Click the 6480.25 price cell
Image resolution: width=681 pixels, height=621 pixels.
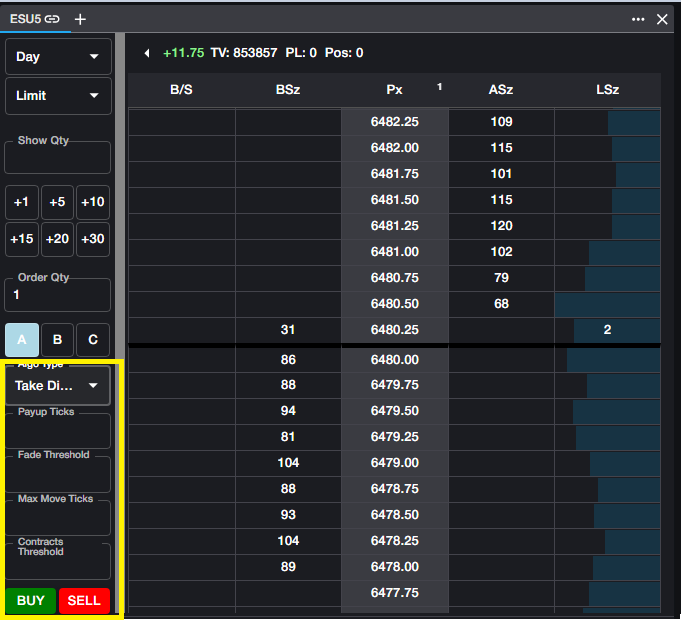[x=394, y=330]
